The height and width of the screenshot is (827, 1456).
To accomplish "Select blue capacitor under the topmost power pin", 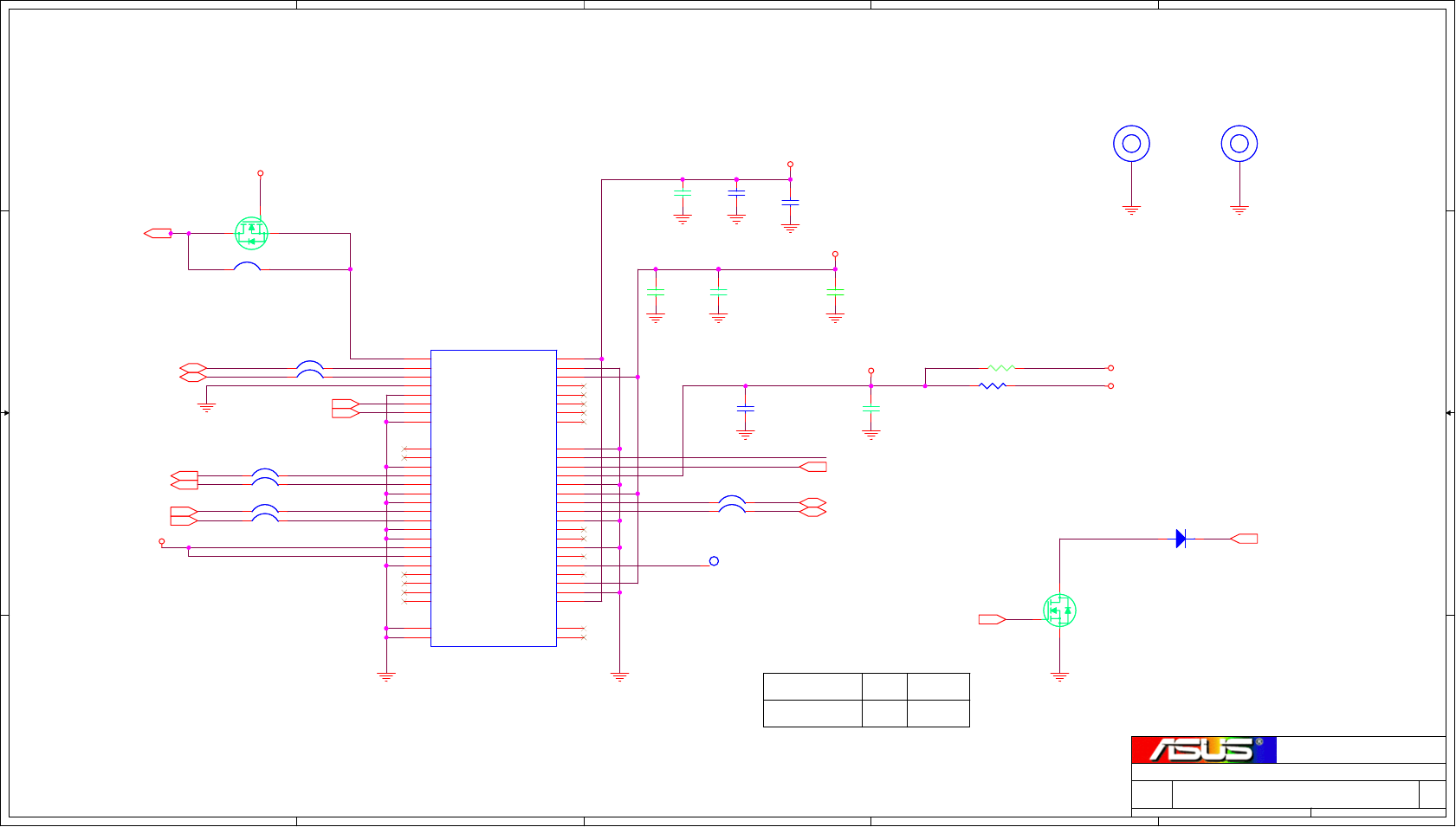I will click(790, 203).
